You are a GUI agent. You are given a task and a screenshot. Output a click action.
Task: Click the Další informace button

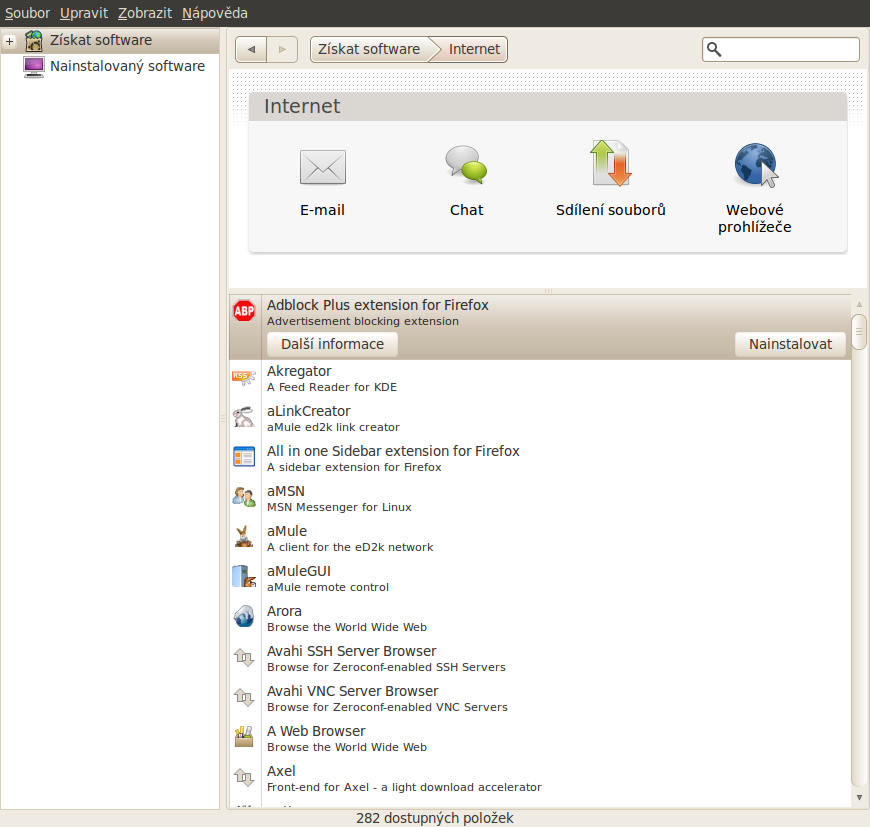[332, 344]
